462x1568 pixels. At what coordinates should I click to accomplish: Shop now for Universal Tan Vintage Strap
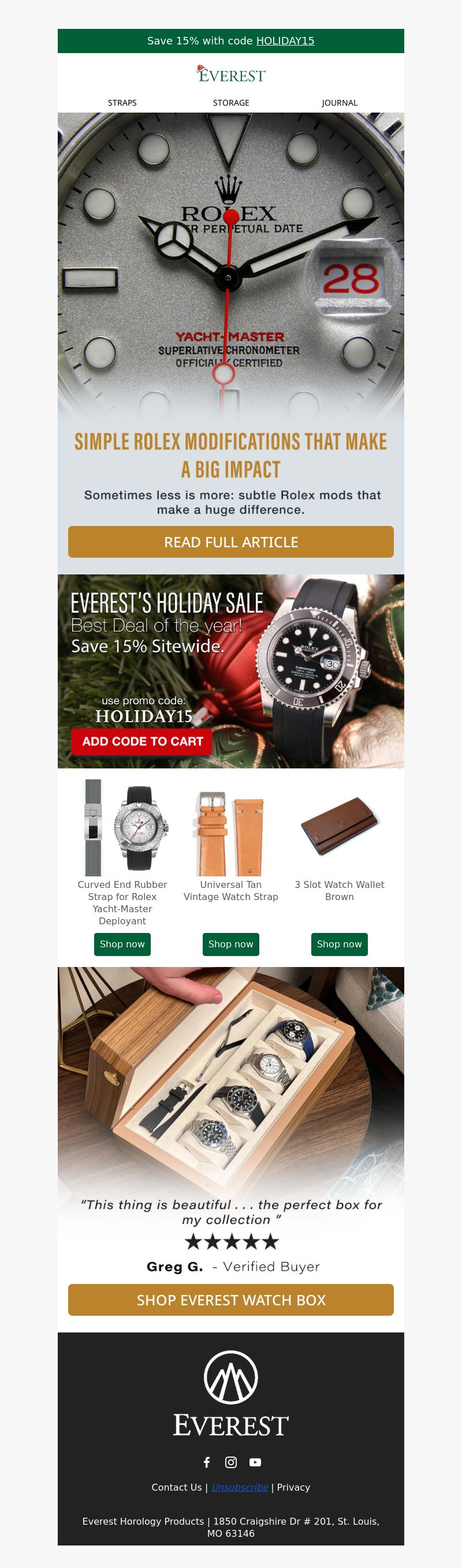pyautogui.click(x=230, y=944)
